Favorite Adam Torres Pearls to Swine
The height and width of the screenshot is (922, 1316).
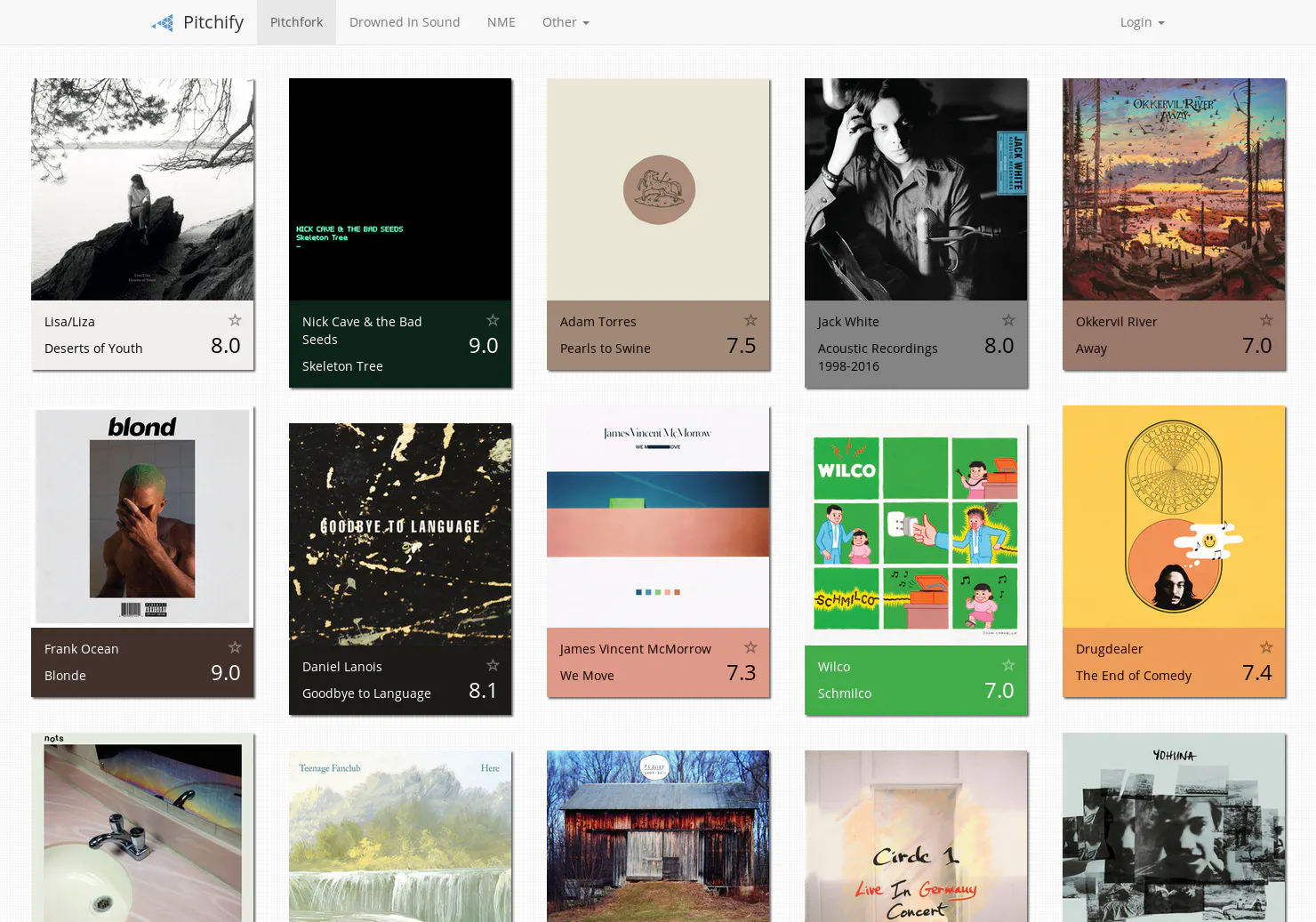point(750,320)
